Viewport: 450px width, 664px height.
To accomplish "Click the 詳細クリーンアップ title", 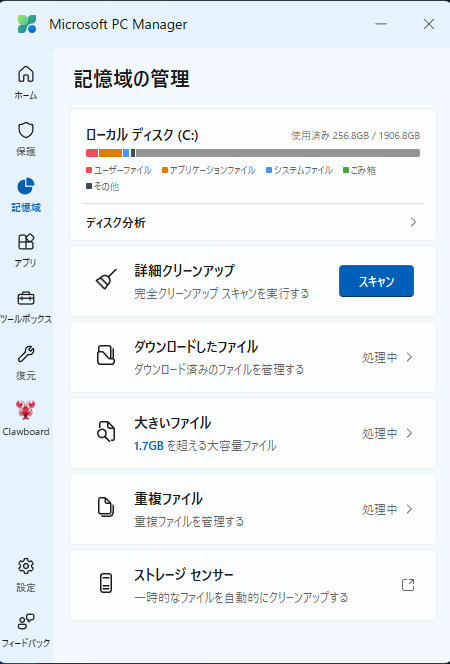I will (x=184, y=271).
